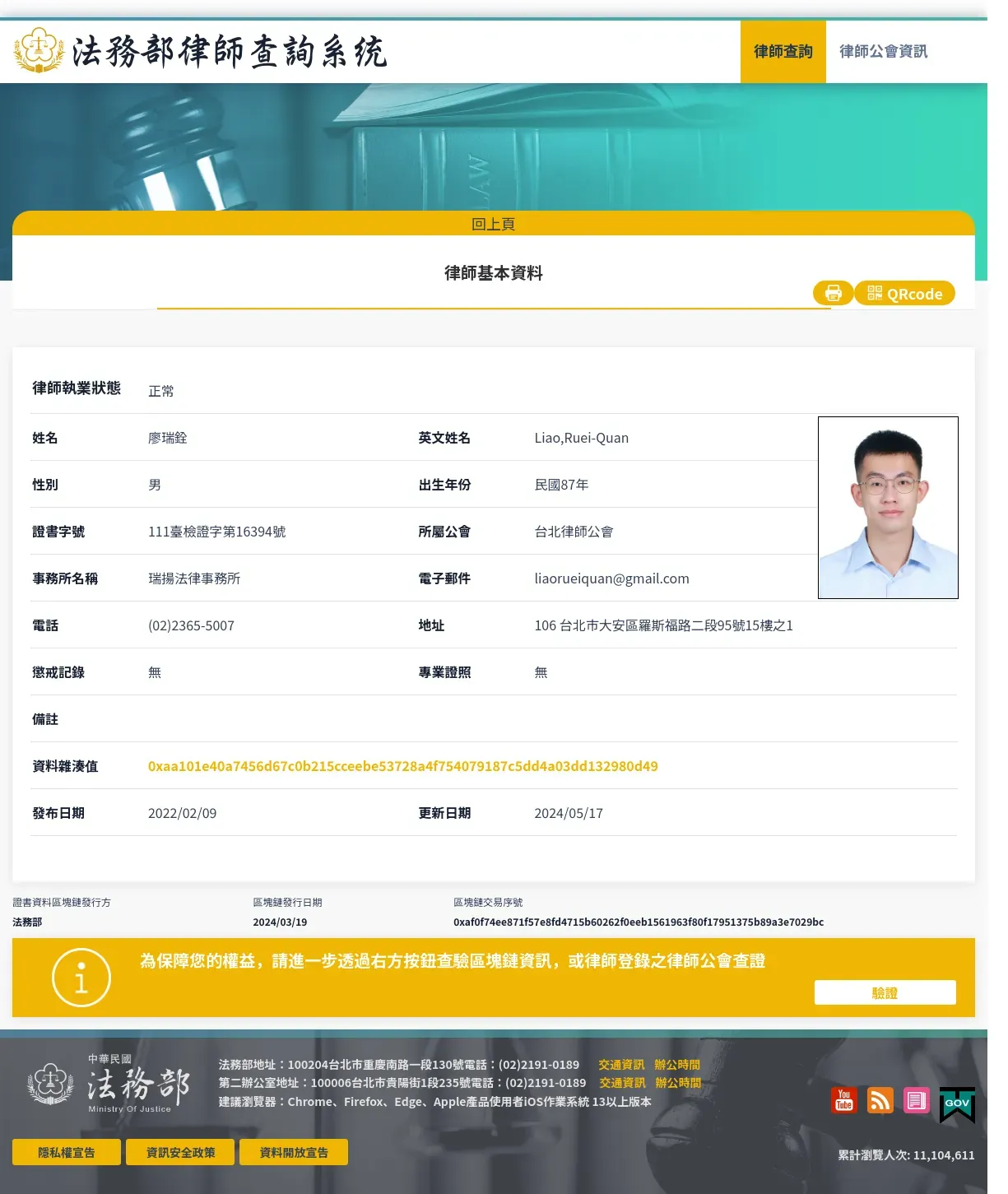
Task: Open the 律師查詢 tab
Action: (783, 51)
